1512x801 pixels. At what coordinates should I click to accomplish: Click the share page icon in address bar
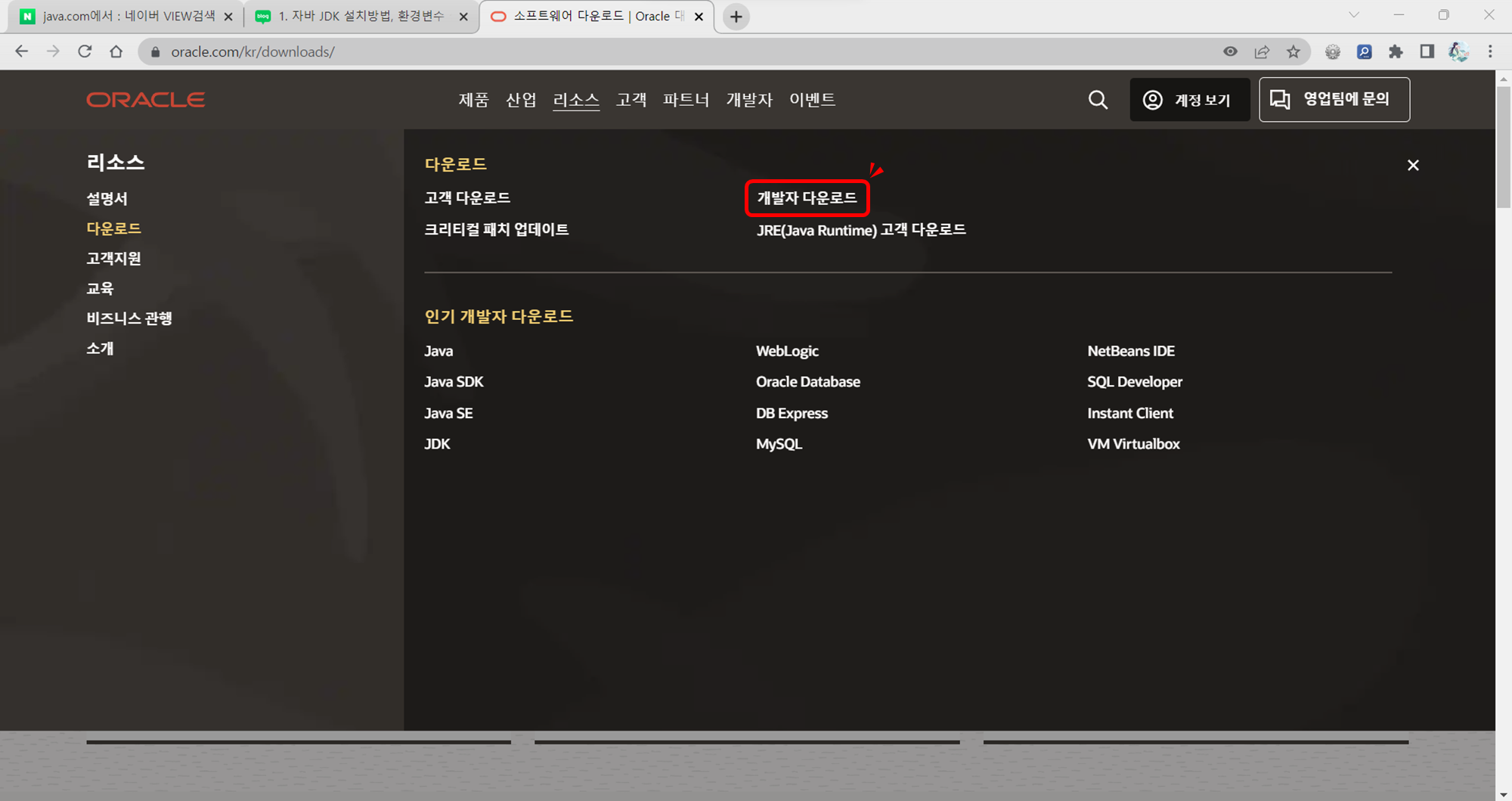[x=1262, y=51]
